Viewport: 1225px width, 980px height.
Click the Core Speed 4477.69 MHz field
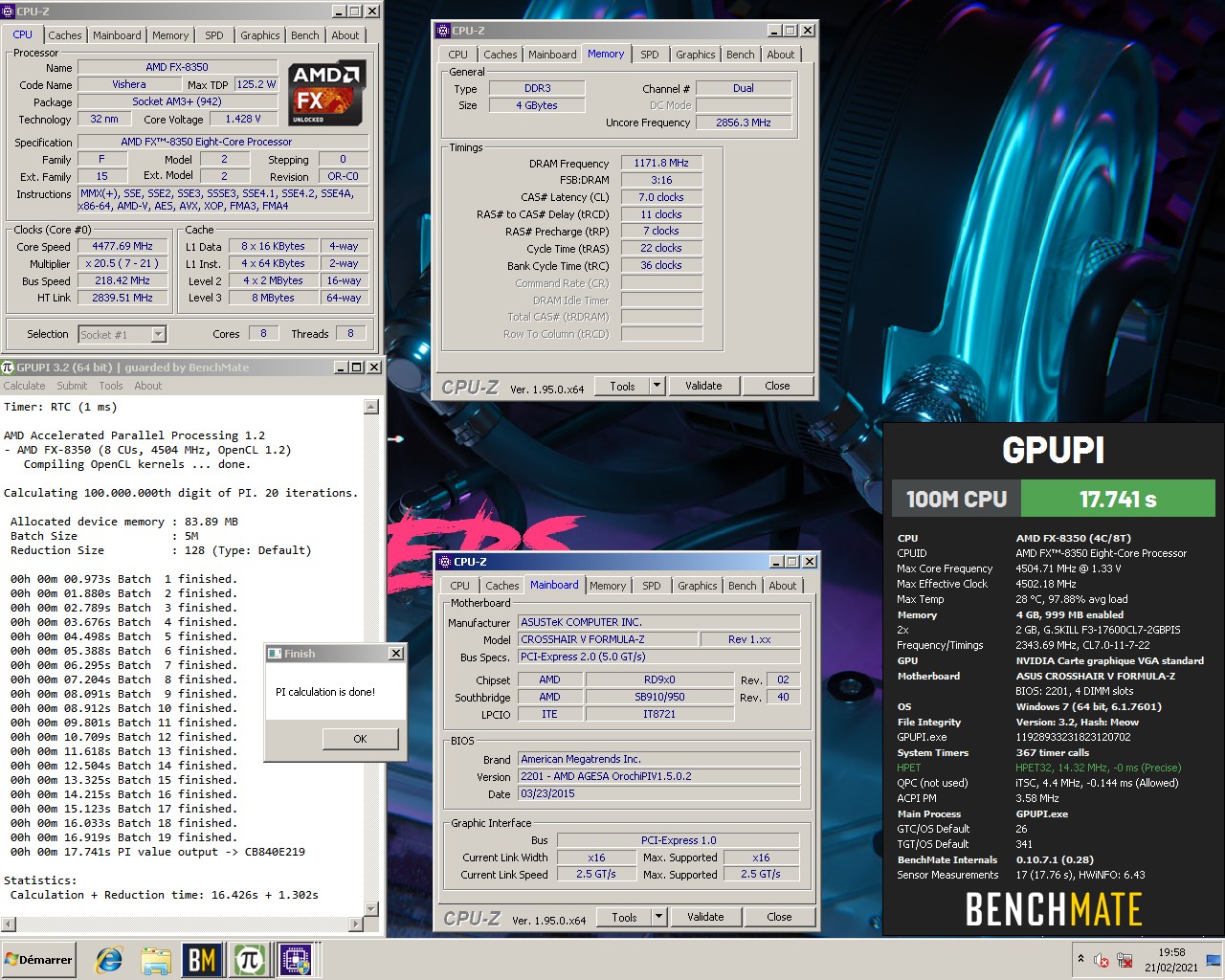pyautogui.click(x=122, y=246)
